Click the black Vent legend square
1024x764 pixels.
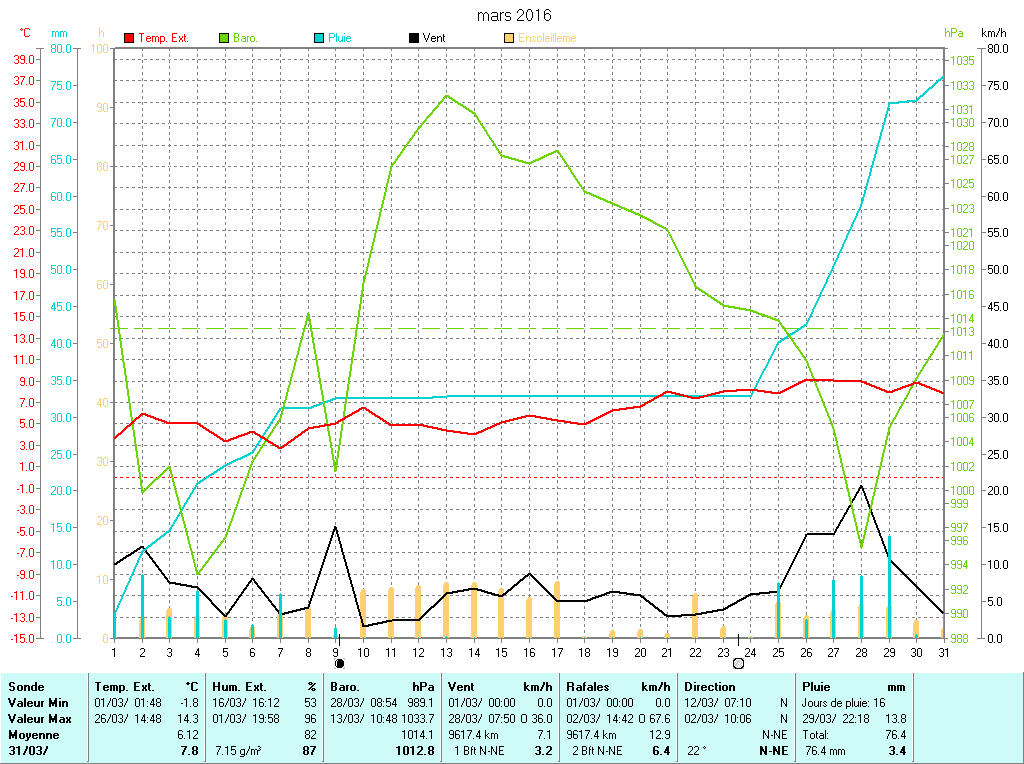pyautogui.click(x=414, y=38)
